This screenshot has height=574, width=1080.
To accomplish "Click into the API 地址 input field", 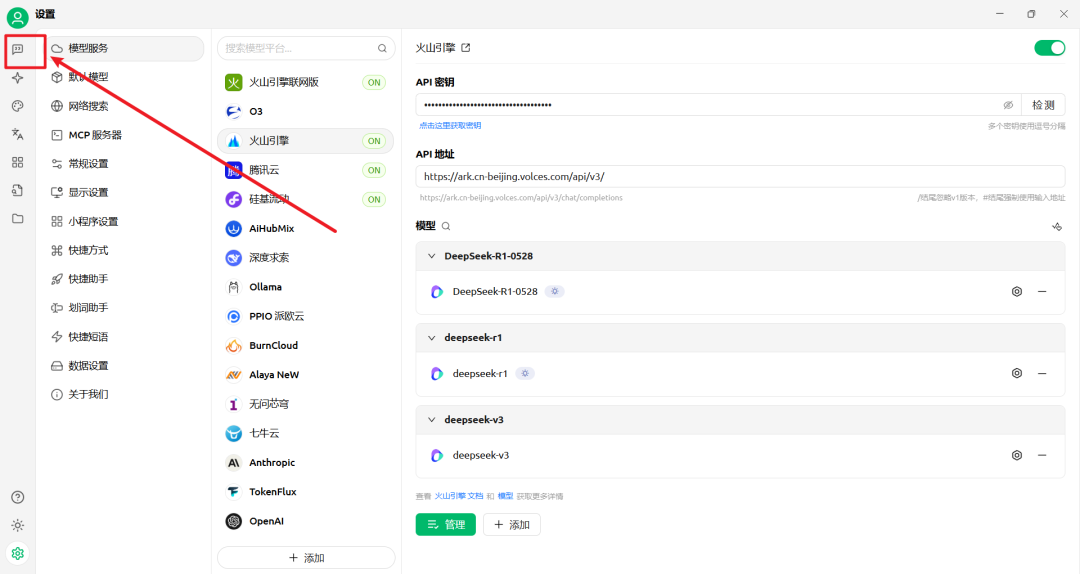I will 740,176.
